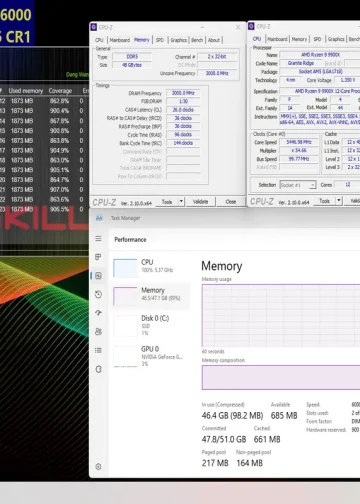Expand the Tools dropdown arrow in left CPU-Z
The height and width of the screenshot is (504, 360).
[x=181, y=202]
